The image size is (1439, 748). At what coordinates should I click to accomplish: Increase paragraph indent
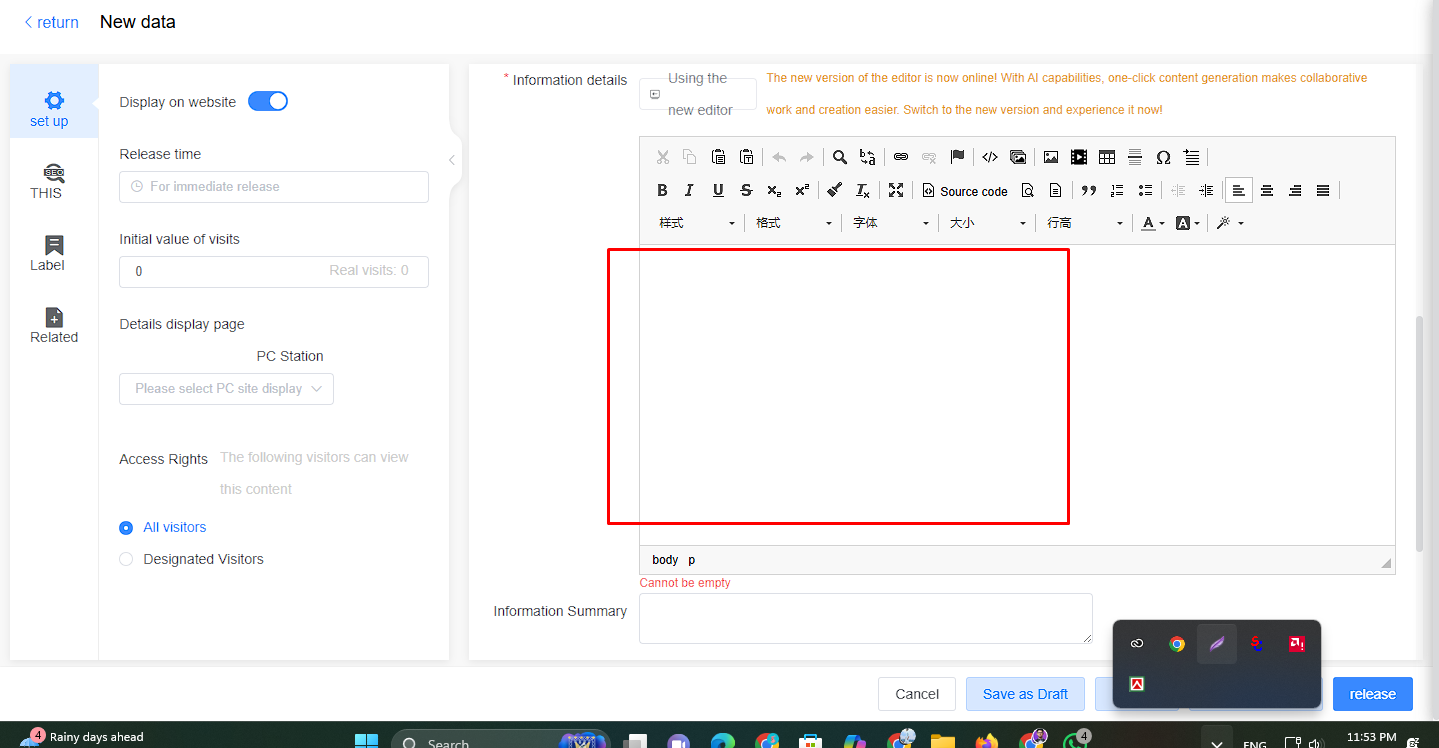(x=1206, y=190)
